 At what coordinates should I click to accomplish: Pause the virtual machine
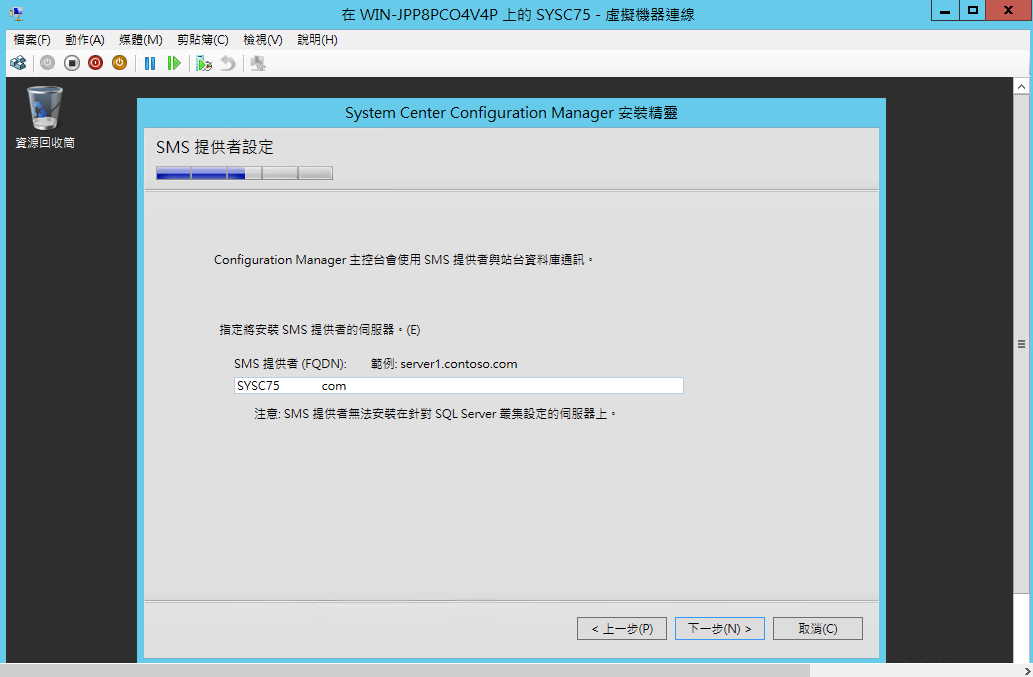[150, 63]
